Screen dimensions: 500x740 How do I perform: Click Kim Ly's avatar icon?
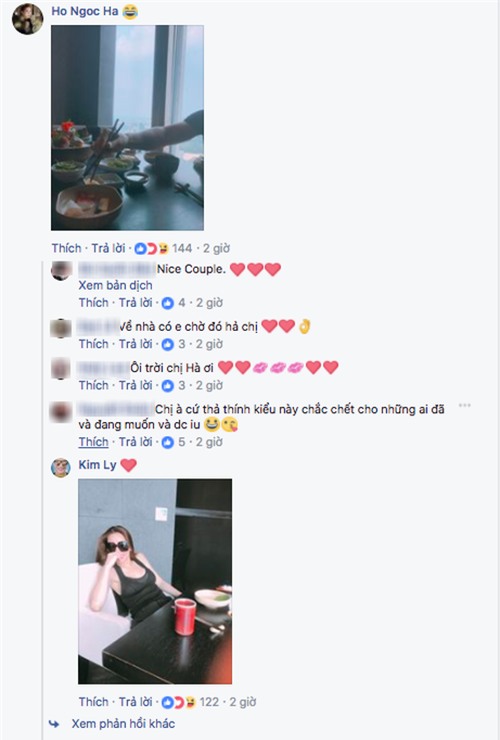(60, 467)
